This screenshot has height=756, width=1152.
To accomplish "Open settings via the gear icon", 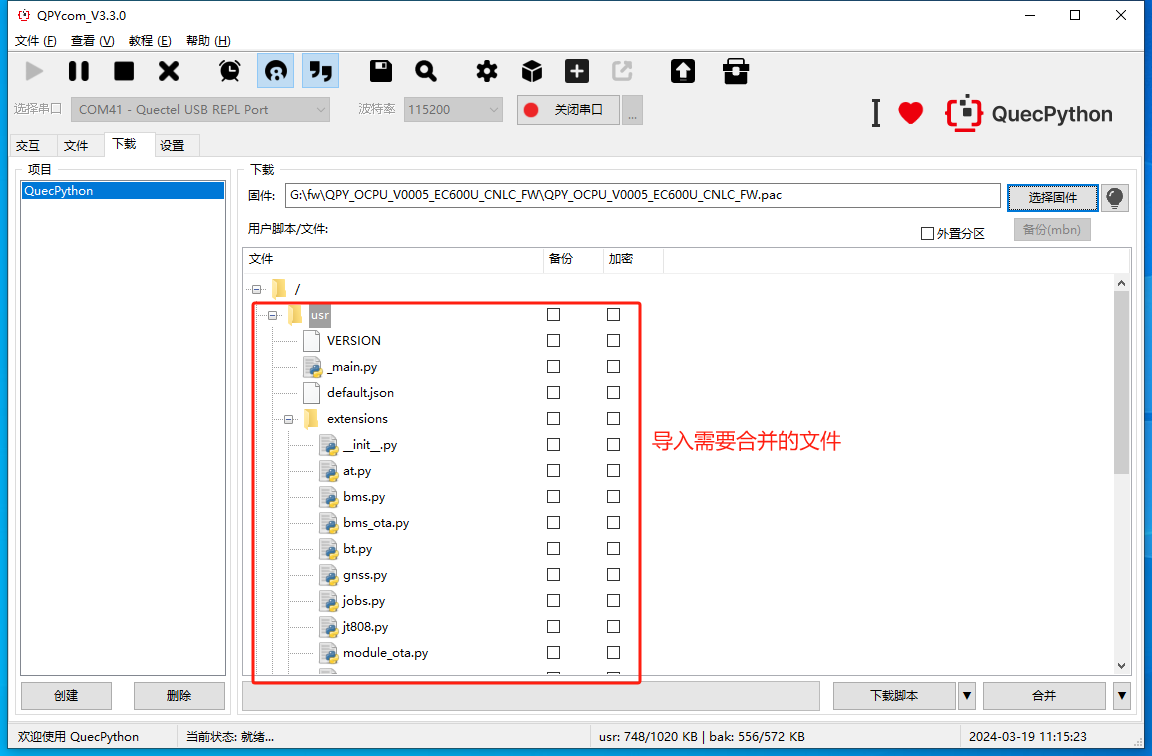I will tap(486, 71).
